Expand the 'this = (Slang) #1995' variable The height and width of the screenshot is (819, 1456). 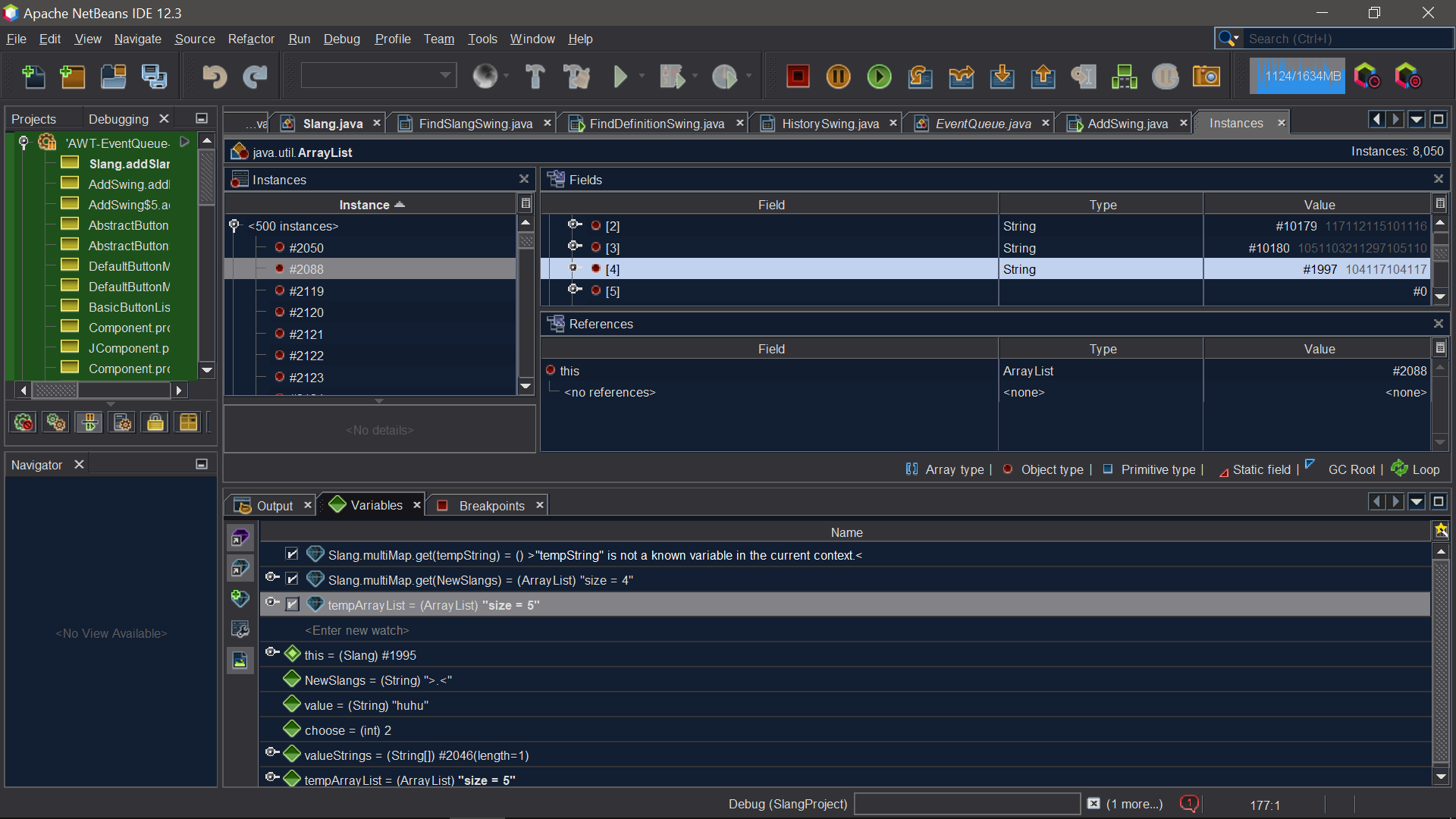(x=271, y=653)
